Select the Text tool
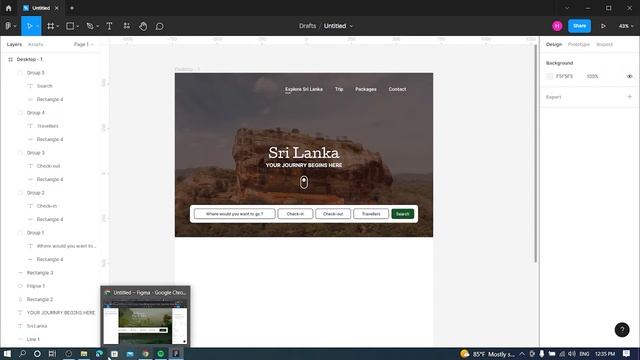Image resolution: width=640 pixels, height=360 pixels. [109, 26]
